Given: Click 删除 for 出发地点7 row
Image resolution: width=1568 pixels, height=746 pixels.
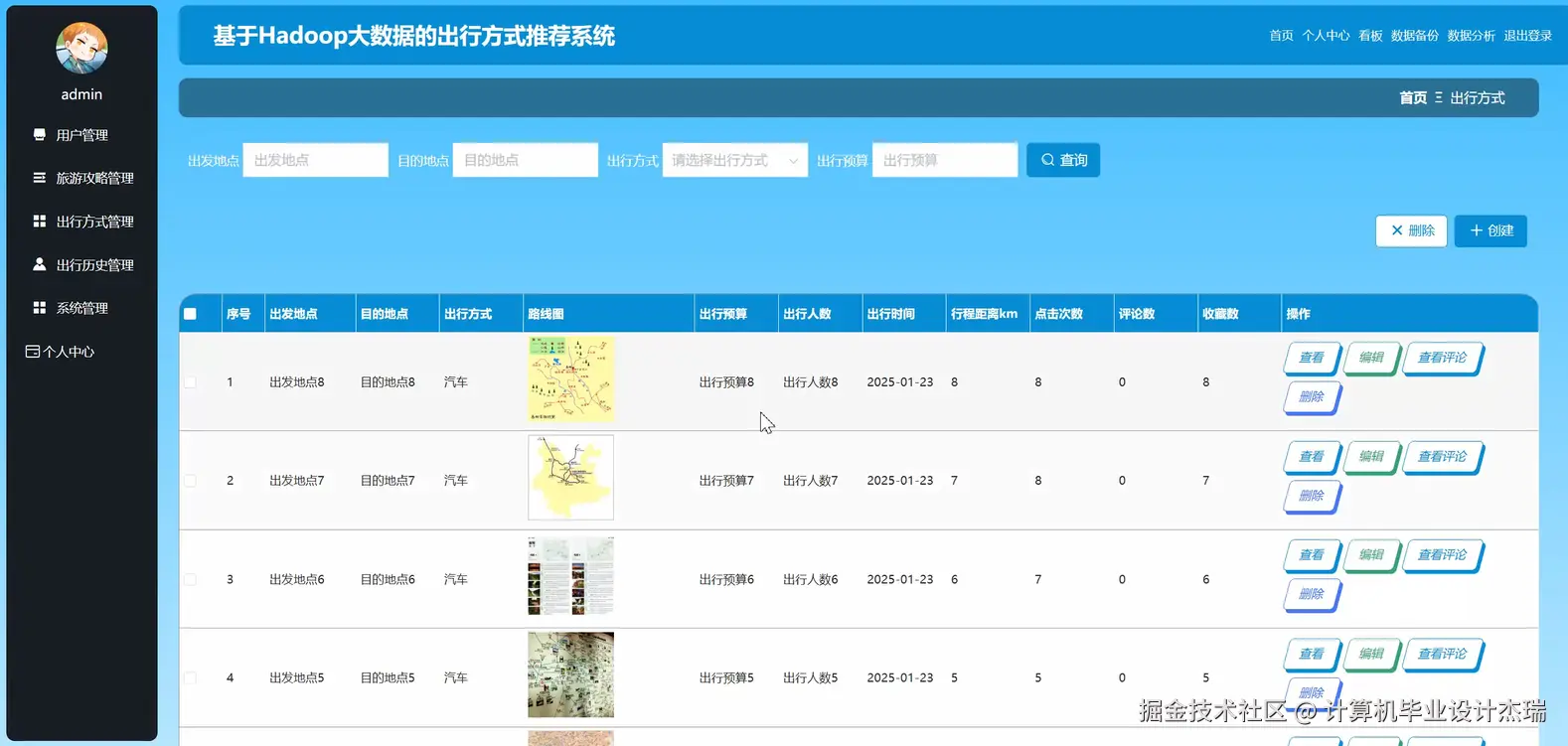Looking at the screenshot, I should click(1312, 495).
